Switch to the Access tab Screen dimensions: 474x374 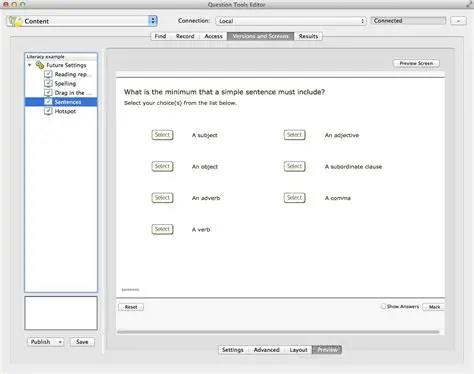coord(213,36)
